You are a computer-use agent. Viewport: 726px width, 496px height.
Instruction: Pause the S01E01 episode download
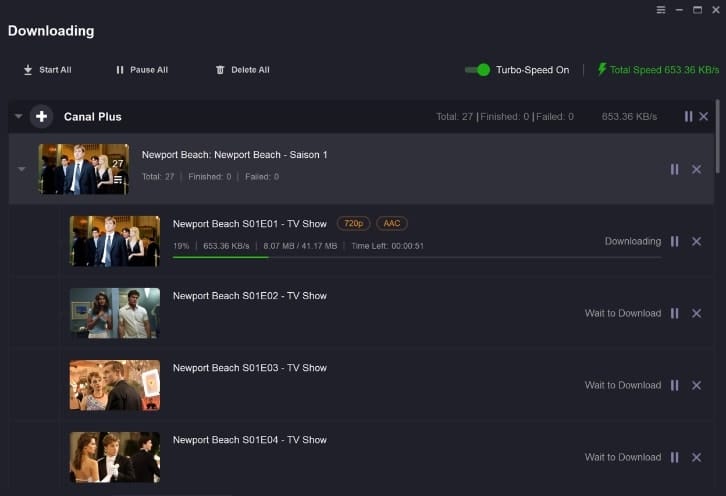pos(675,241)
